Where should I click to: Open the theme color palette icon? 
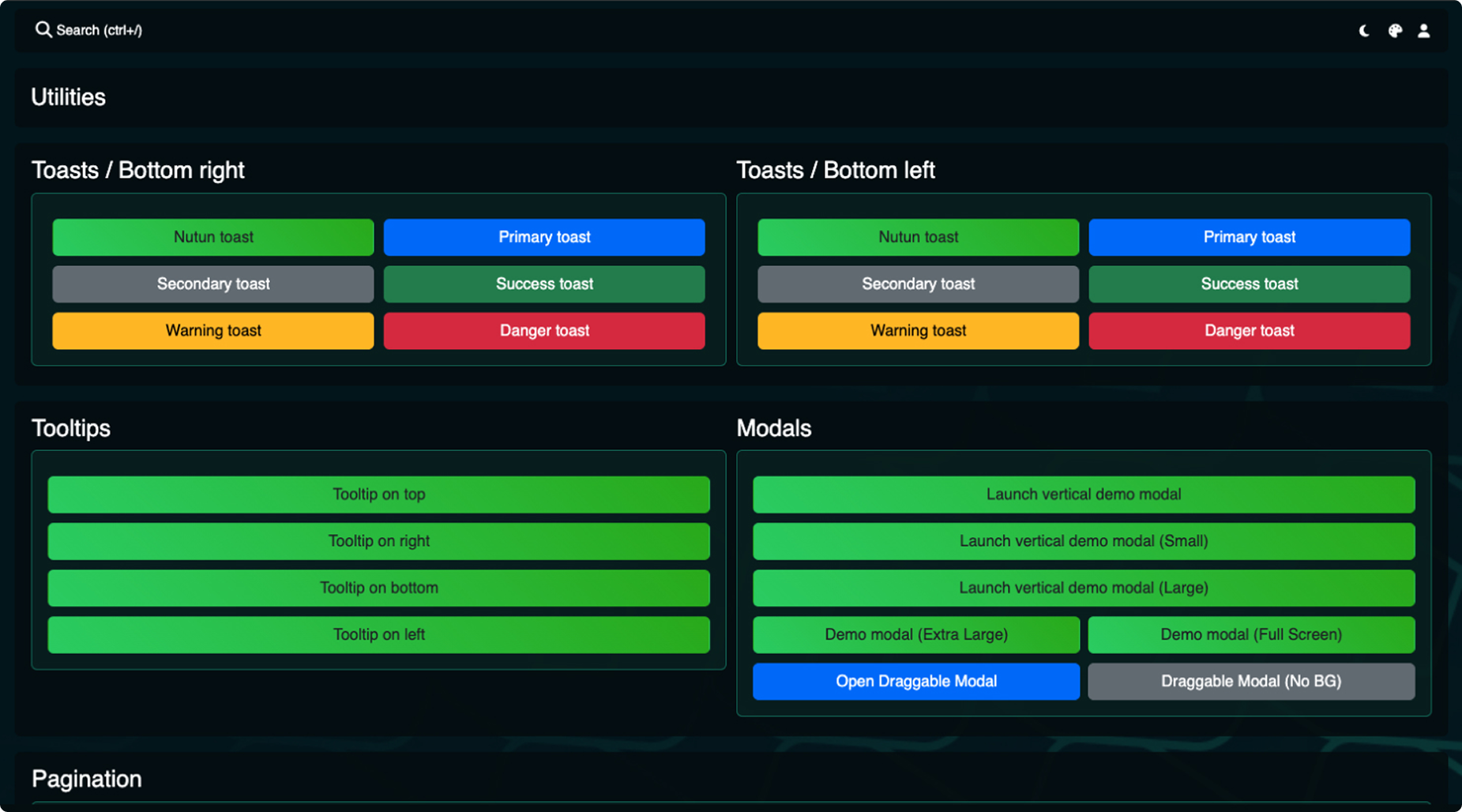click(x=1395, y=31)
